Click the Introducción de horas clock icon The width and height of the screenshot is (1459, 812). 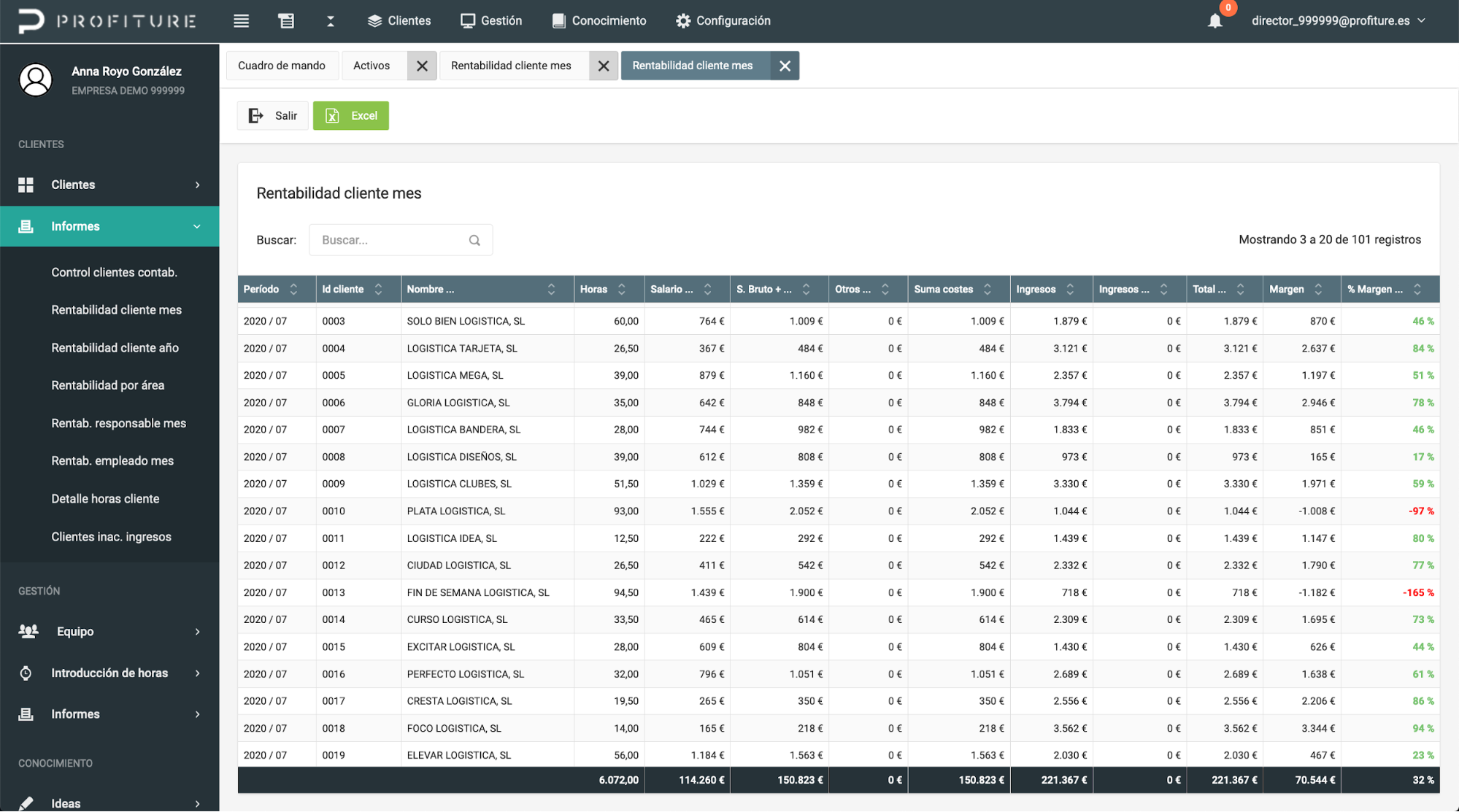coord(26,673)
